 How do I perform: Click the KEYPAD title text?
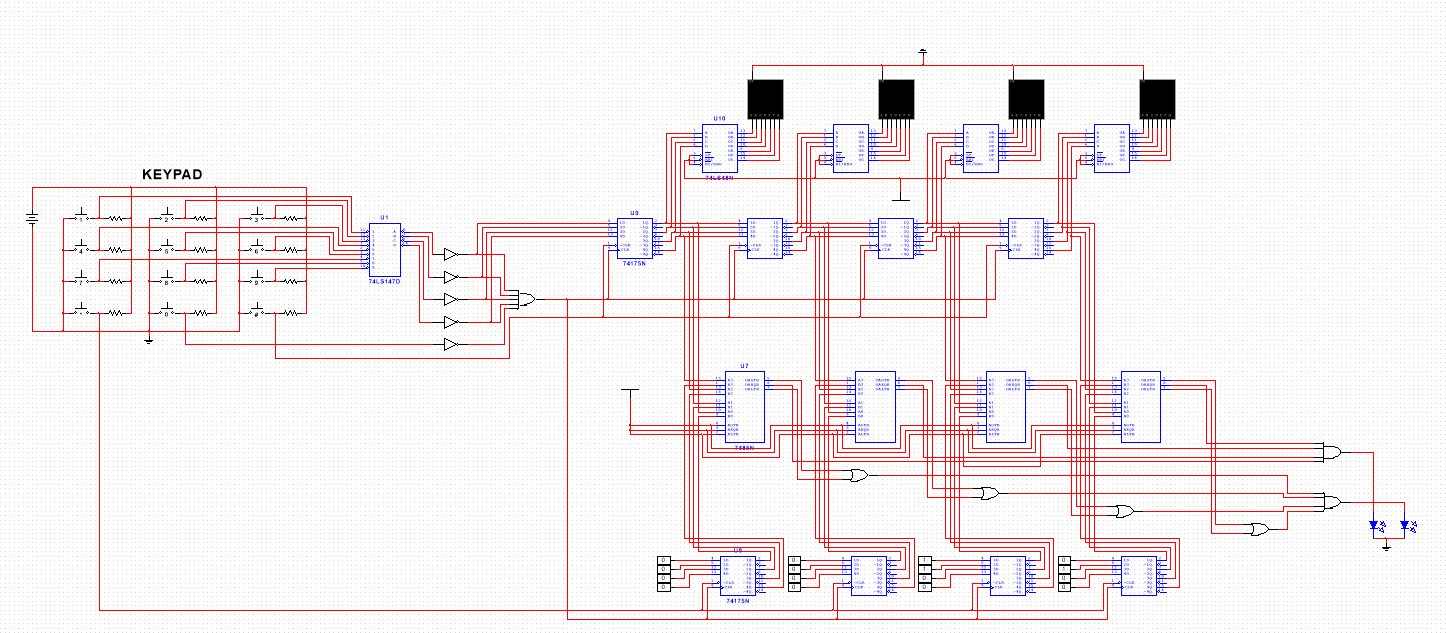tap(172, 175)
